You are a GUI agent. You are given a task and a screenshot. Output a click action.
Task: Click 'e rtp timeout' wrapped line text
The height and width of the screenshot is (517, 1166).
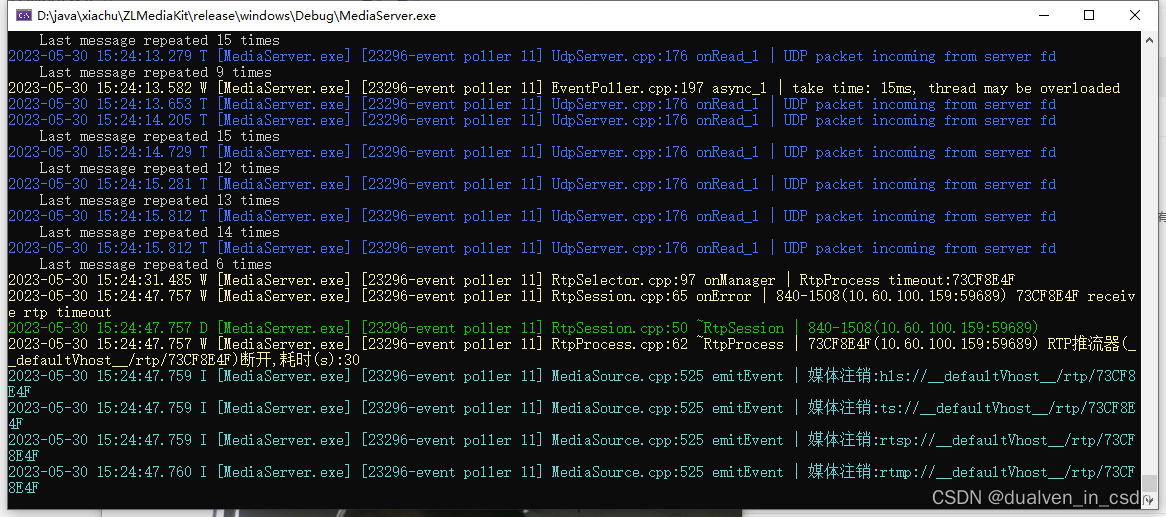click(x=59, y=312)
